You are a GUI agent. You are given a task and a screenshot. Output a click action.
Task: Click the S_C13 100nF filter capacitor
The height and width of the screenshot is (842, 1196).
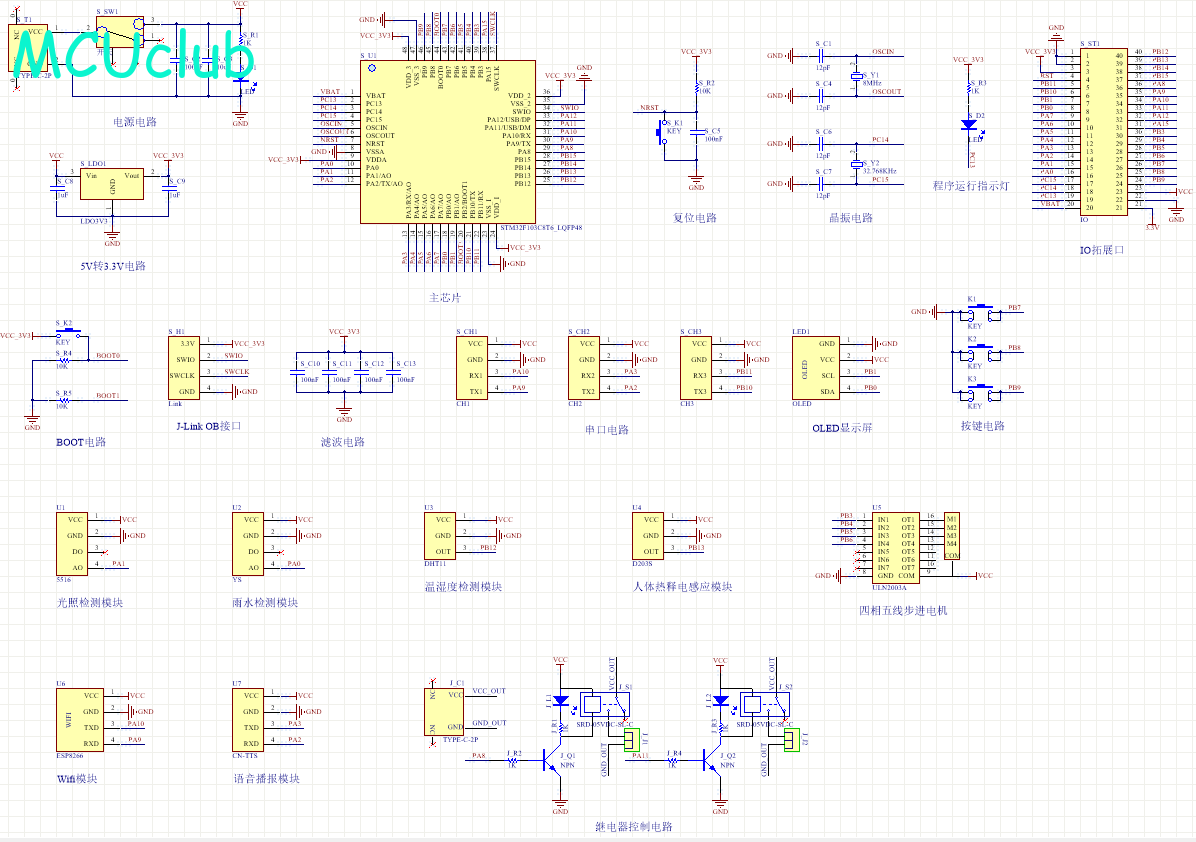[393, 372]
